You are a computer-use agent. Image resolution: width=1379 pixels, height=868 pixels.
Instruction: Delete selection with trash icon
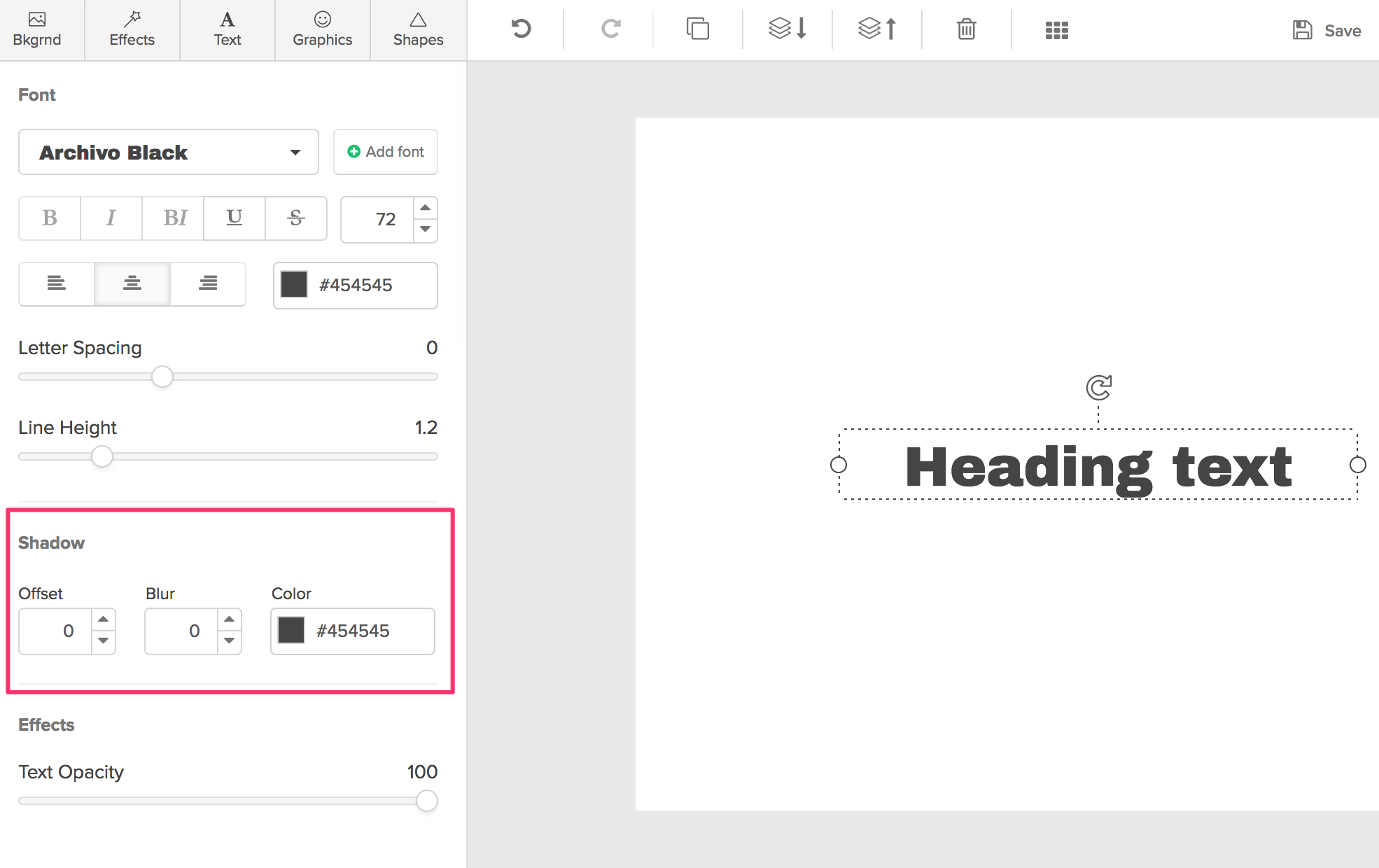(x=966, y=29)
